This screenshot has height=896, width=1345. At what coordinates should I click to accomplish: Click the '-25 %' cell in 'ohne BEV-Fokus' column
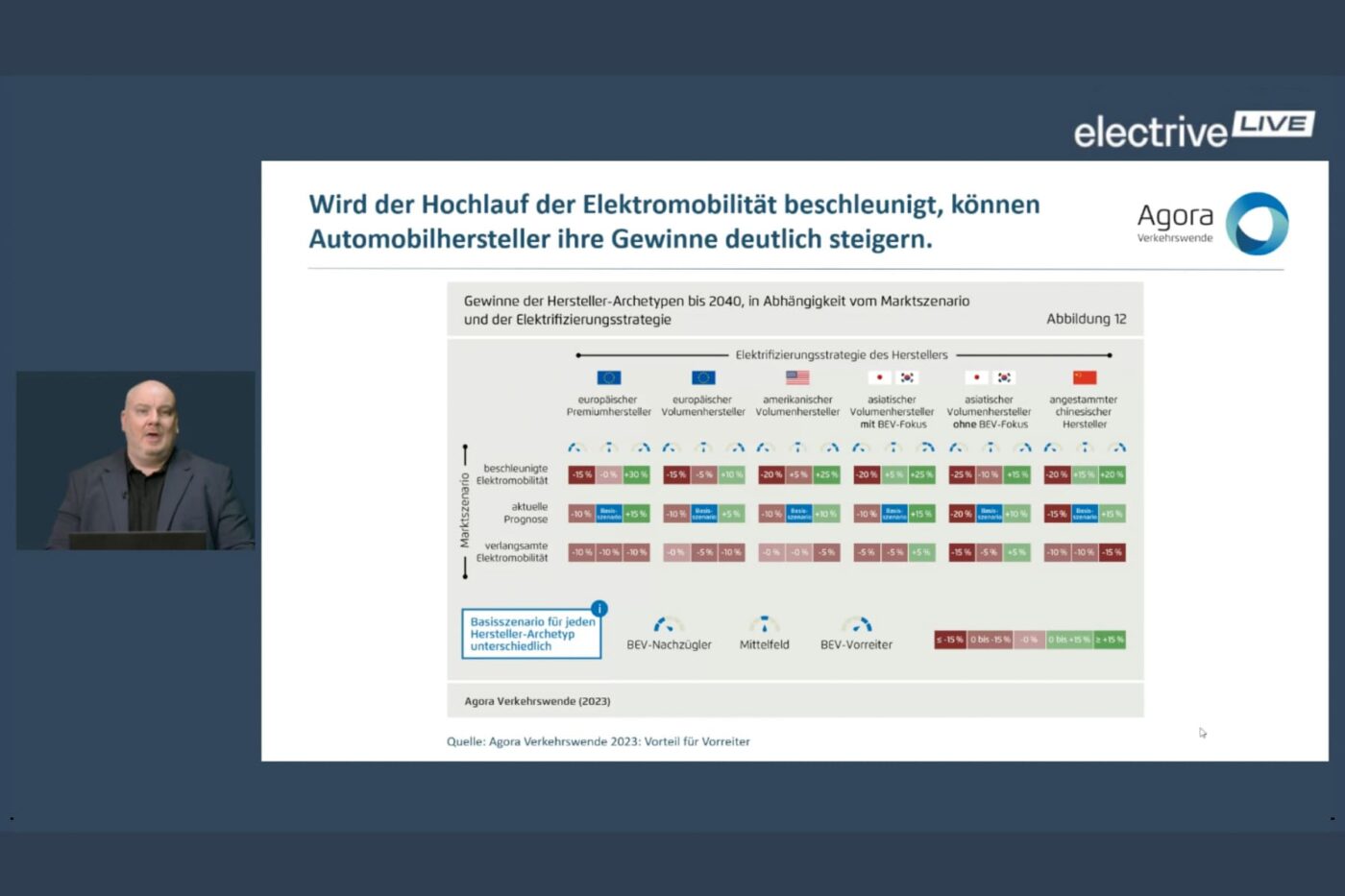962,474
